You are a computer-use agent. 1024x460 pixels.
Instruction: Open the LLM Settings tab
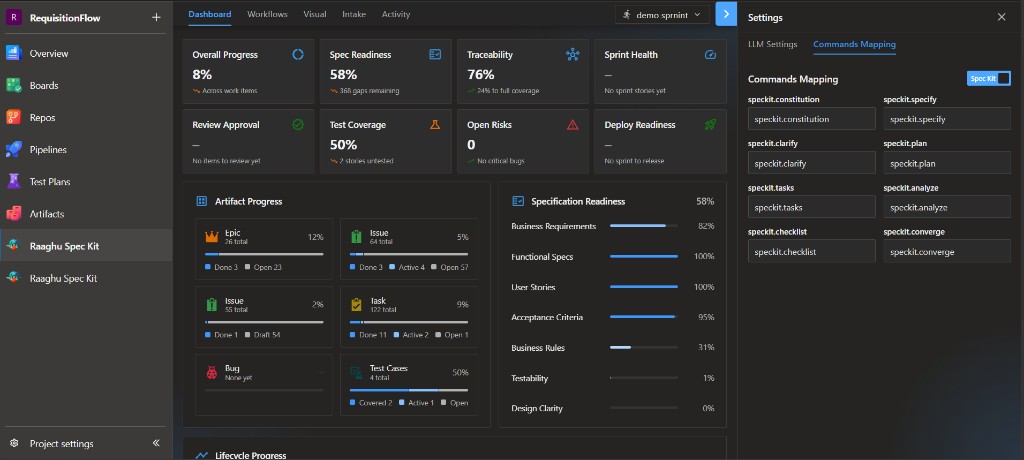click(x=773, y=44)
